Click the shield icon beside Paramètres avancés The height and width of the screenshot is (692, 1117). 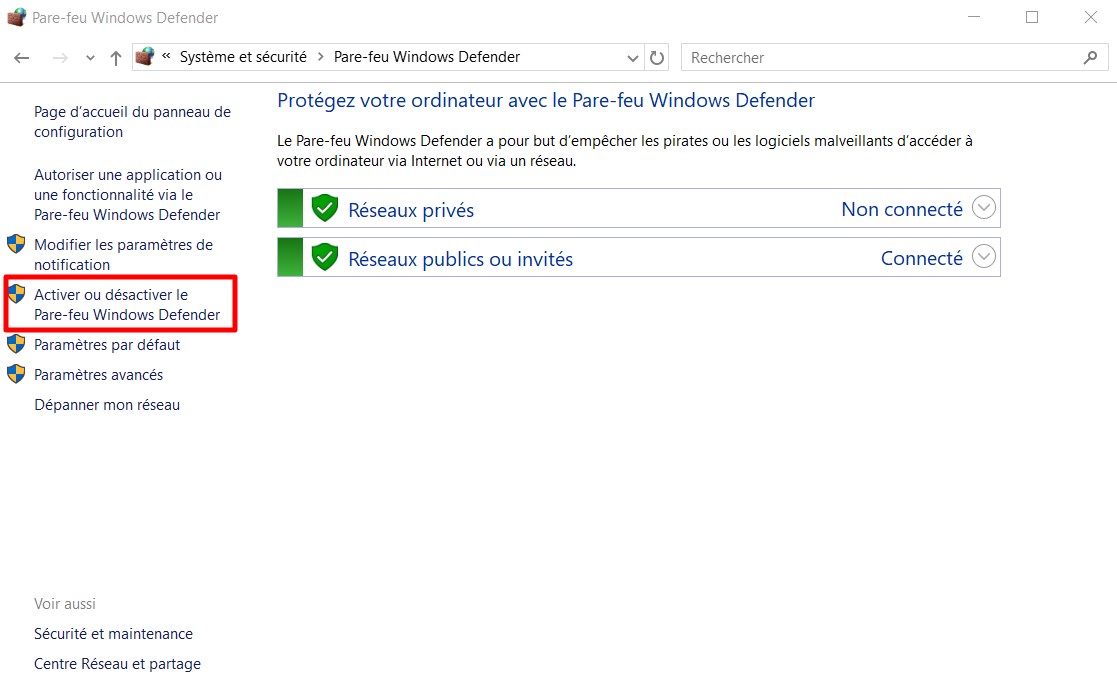click(16, 373)
